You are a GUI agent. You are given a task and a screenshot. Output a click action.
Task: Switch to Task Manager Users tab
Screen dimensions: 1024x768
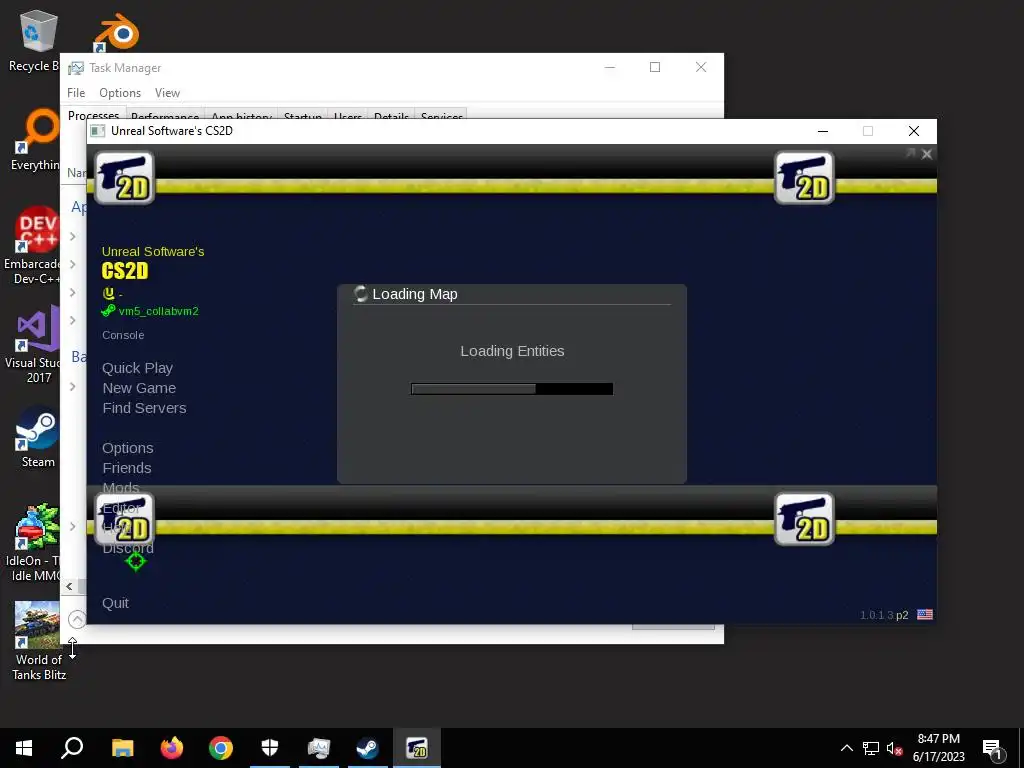click(x=347, y=116)
